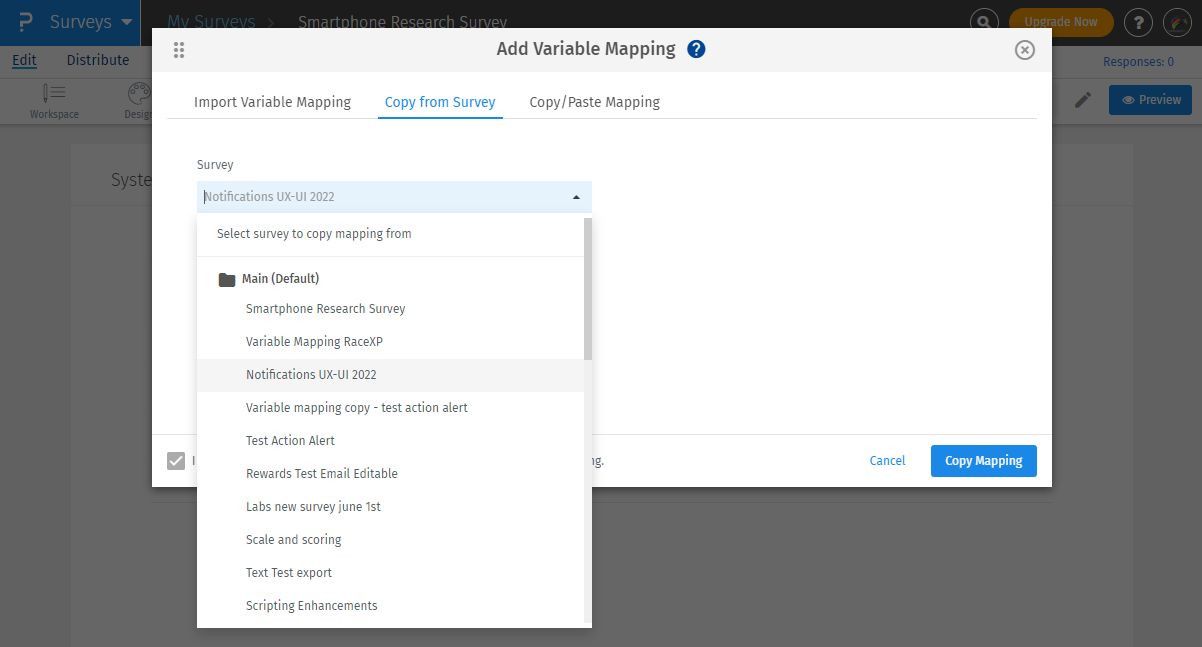Open the help question mark in header
This screenshot has width=1202, height=647.
click(1138, 22)
